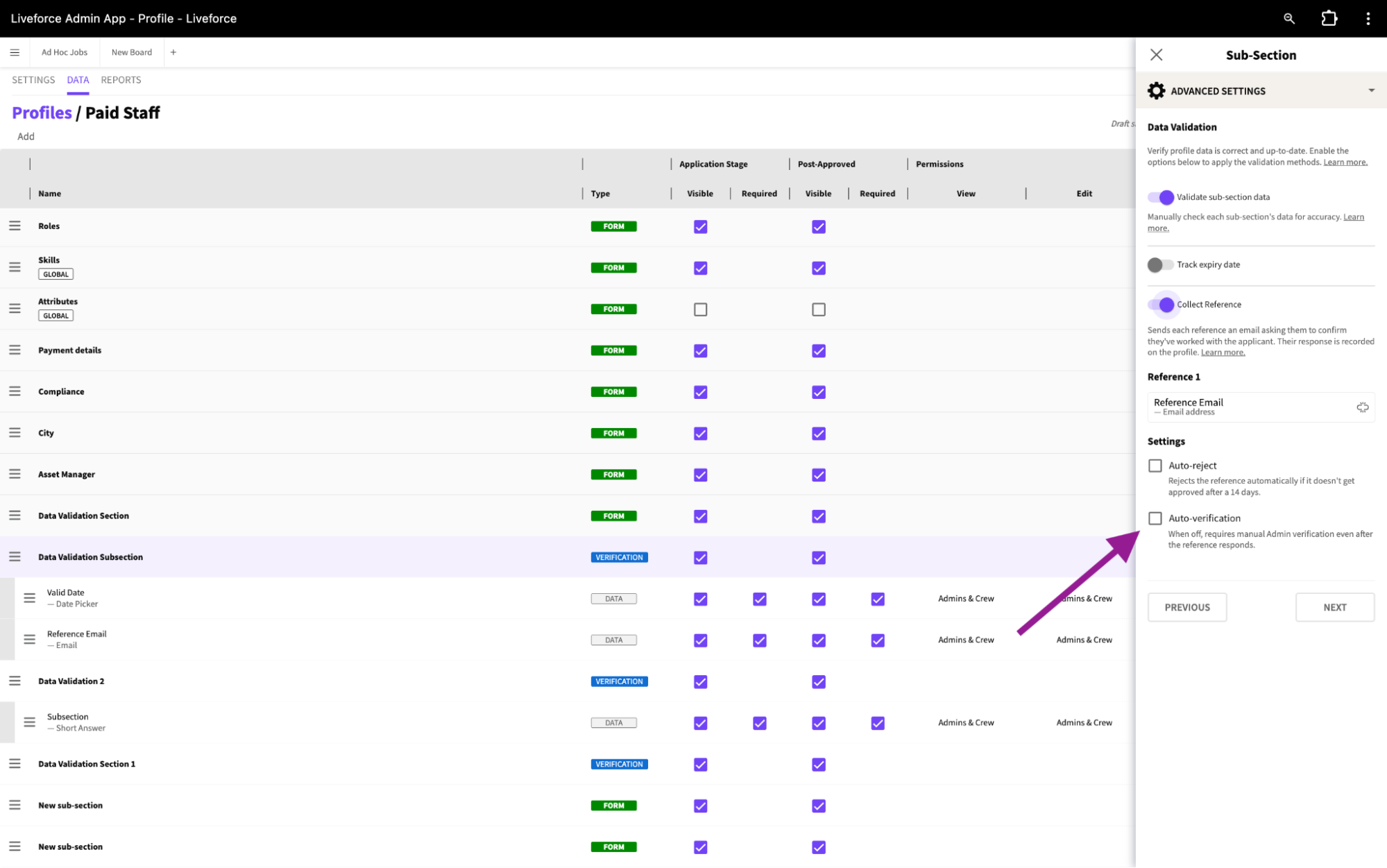Switch to the REPORTS tab
Image resolution: width=1387 pixels, height=868 pixels.
[121, 80]
